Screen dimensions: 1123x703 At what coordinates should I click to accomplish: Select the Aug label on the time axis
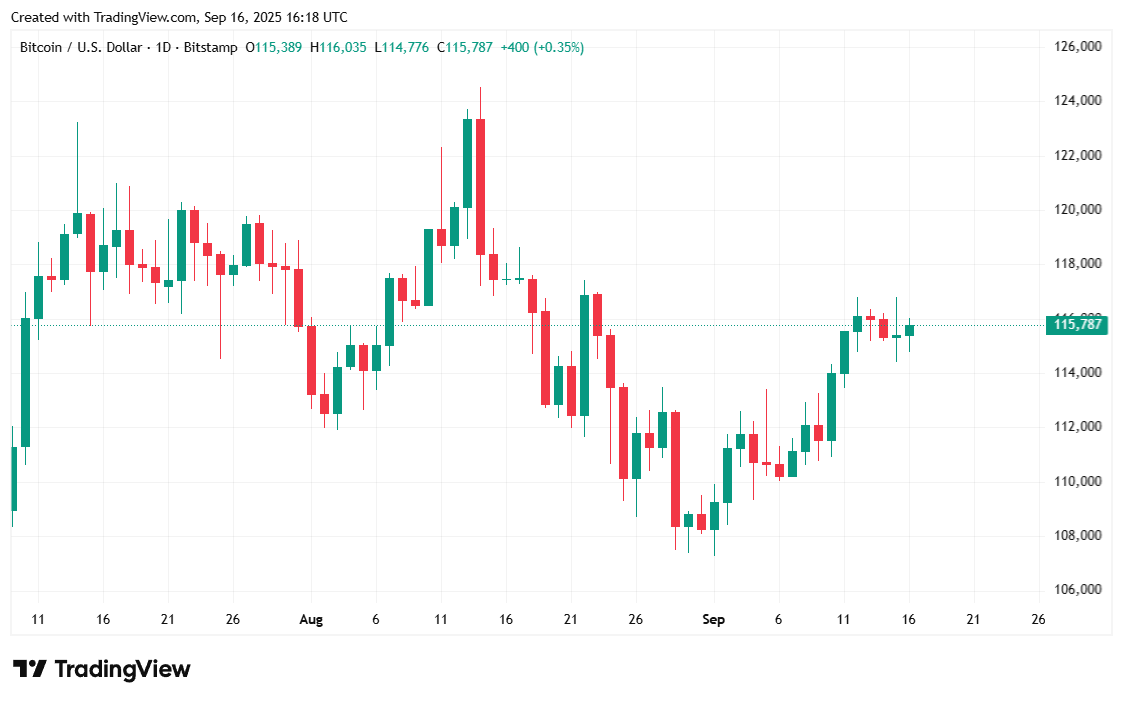pos(311,620)
